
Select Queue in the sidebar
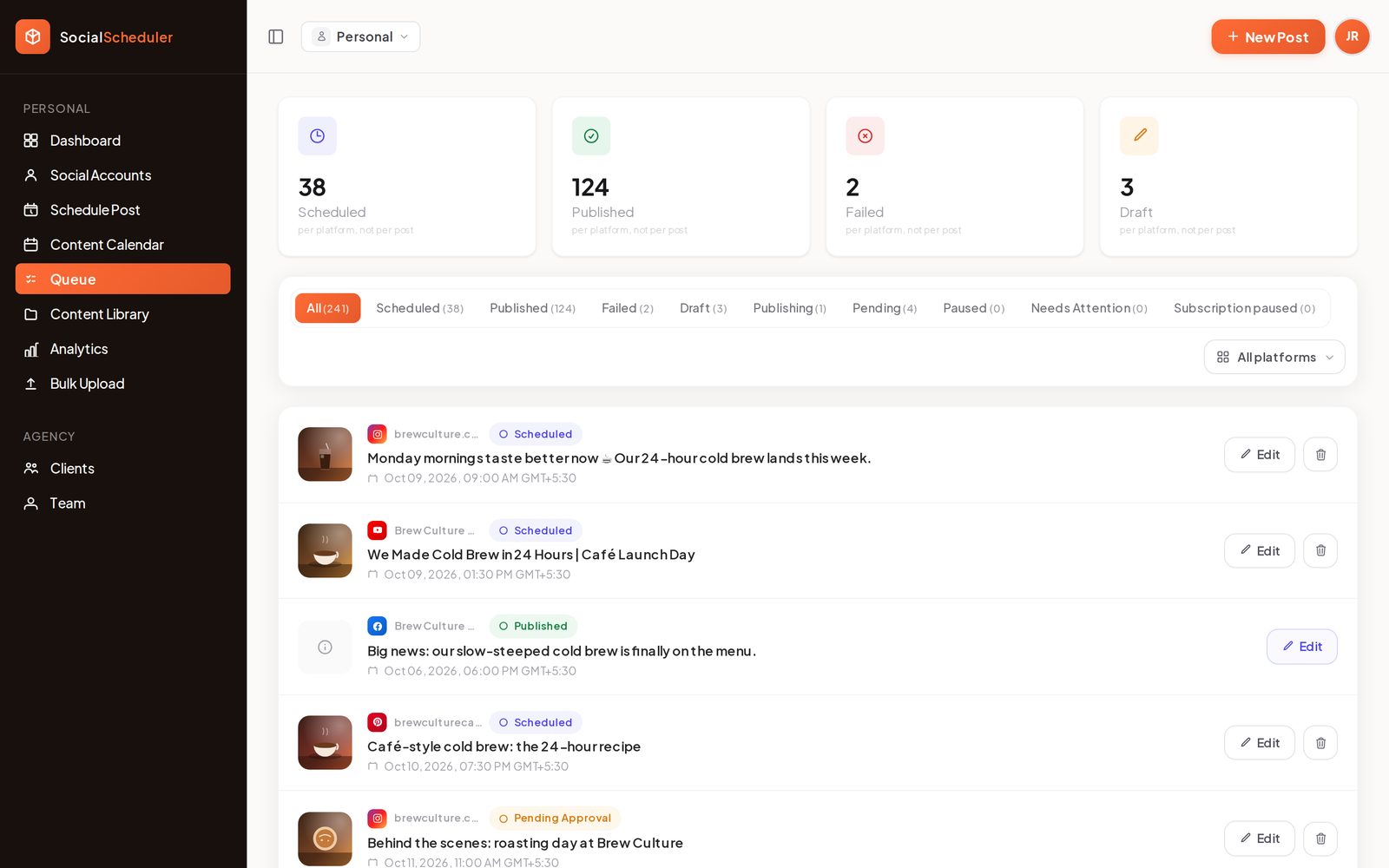pos(122,279)
